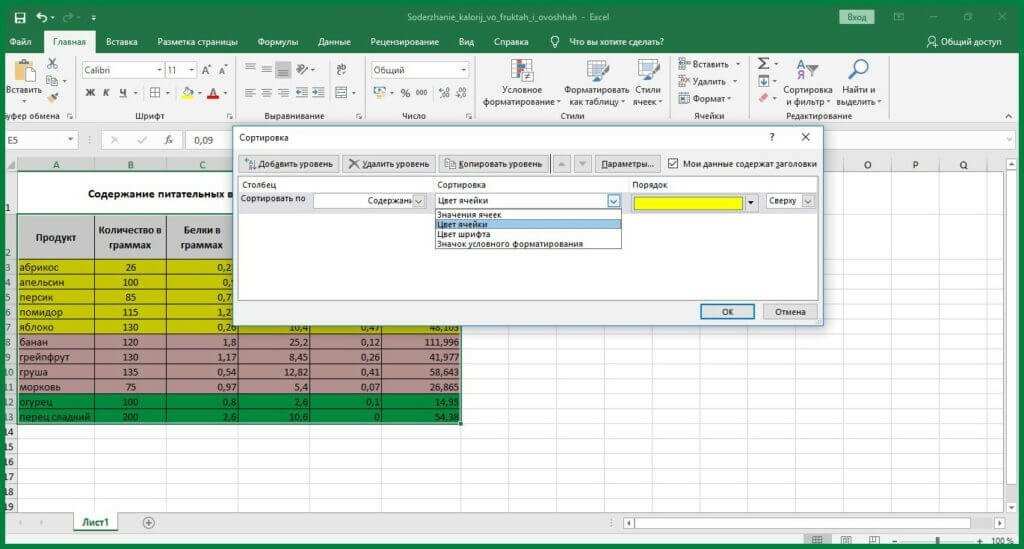Click the yellow color swatch in Порядок
Image resolution: width=1024 pixels, height=549 pixels.
[x=688, y=203]
